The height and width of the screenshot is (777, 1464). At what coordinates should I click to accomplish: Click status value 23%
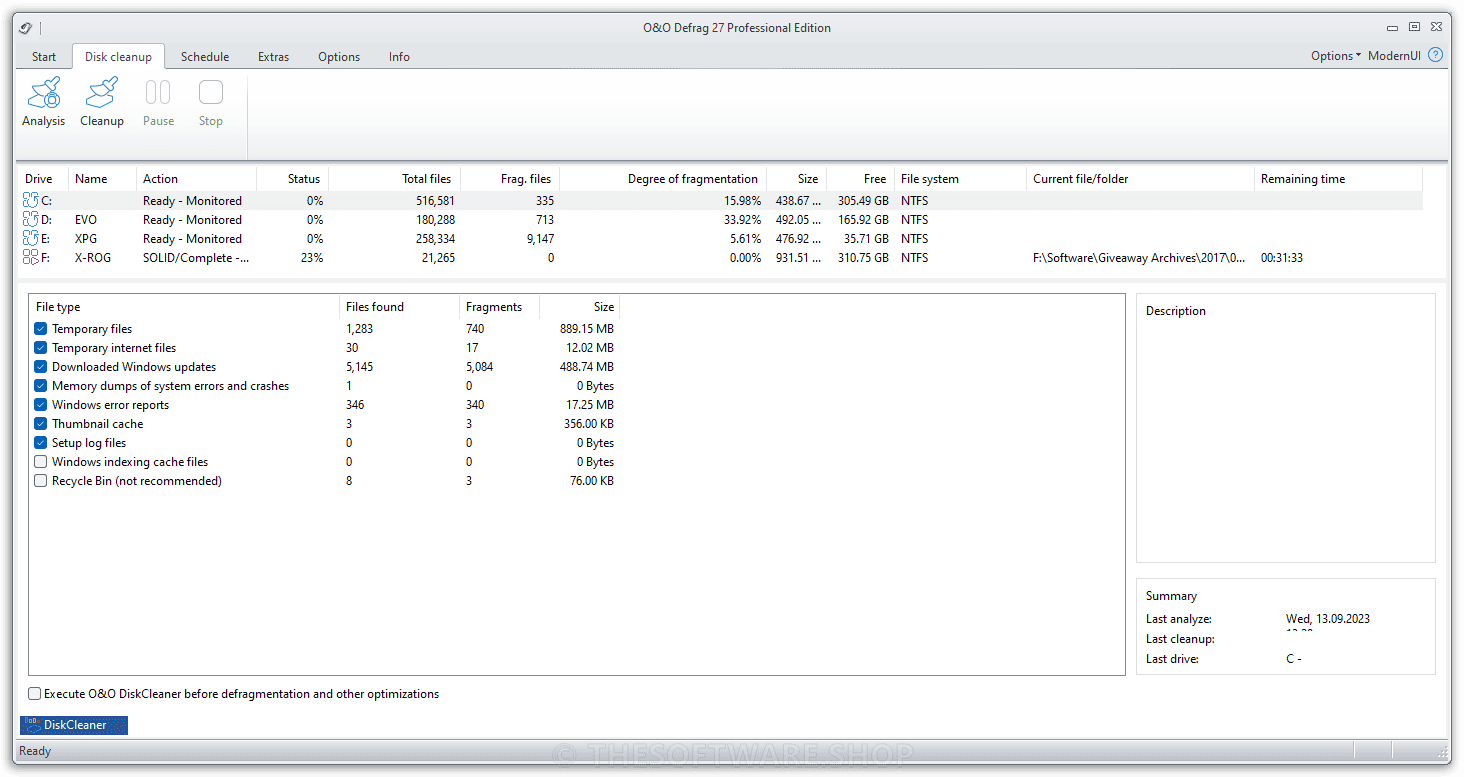[x=311, y=258]
